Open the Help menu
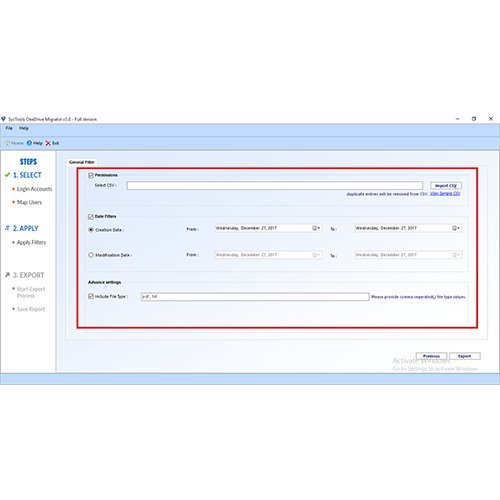Screen dimensions: 500x500 (24, 128)
